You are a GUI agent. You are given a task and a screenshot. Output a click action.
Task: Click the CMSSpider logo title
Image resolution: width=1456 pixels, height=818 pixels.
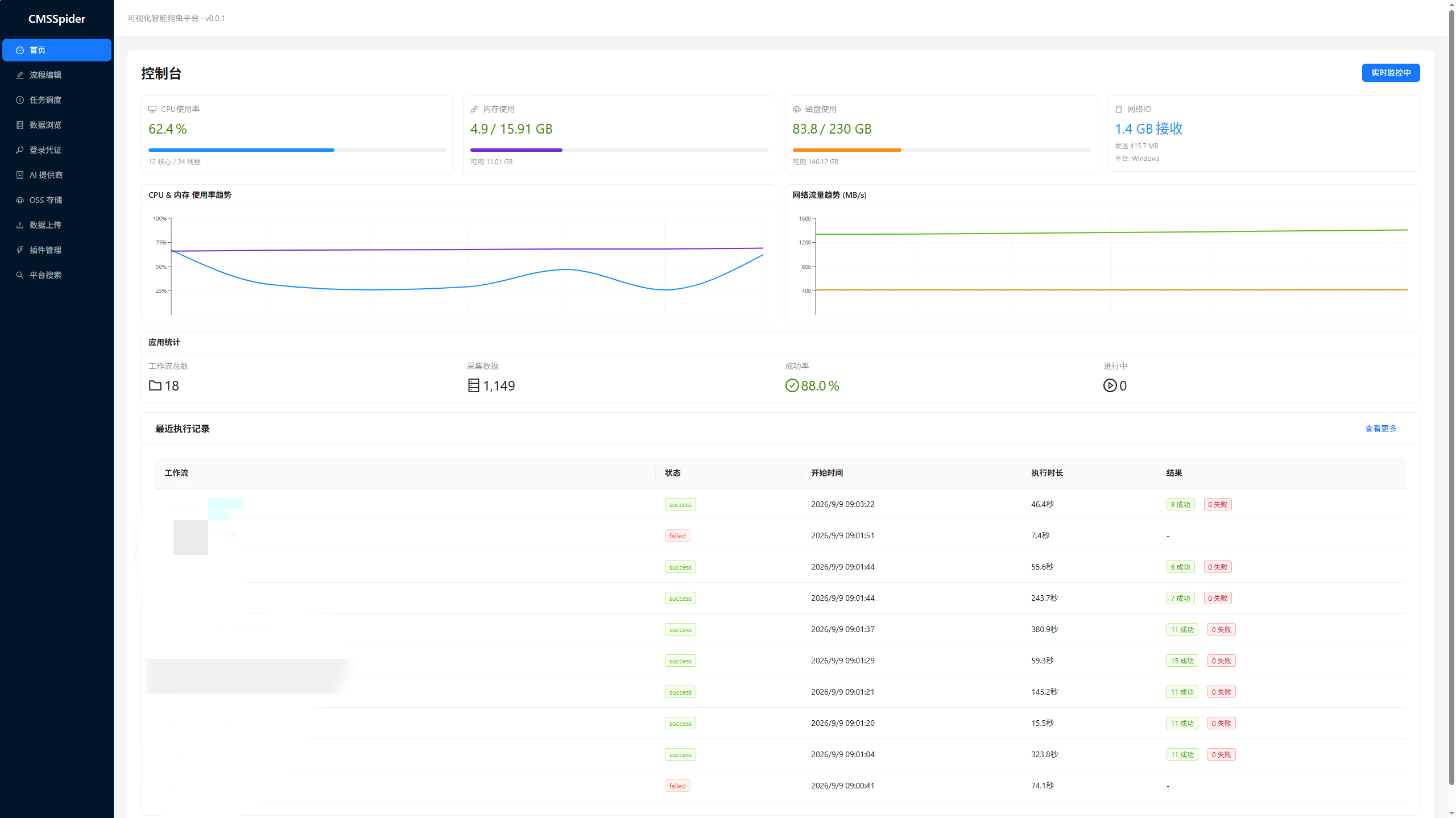click(x=57, y=19)
